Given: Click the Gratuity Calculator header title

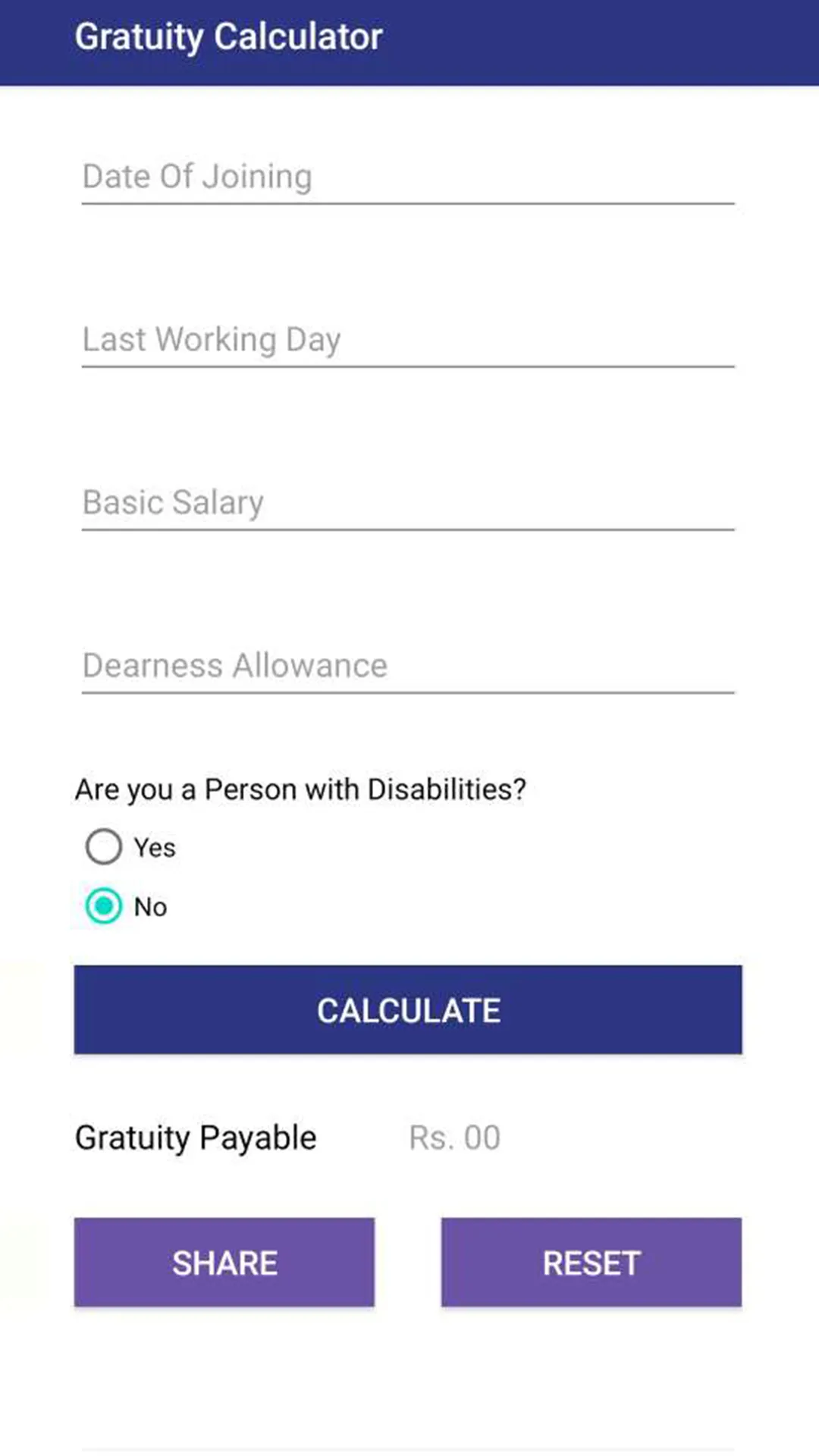Looking at the screenshot, I should tap(228, 37).
